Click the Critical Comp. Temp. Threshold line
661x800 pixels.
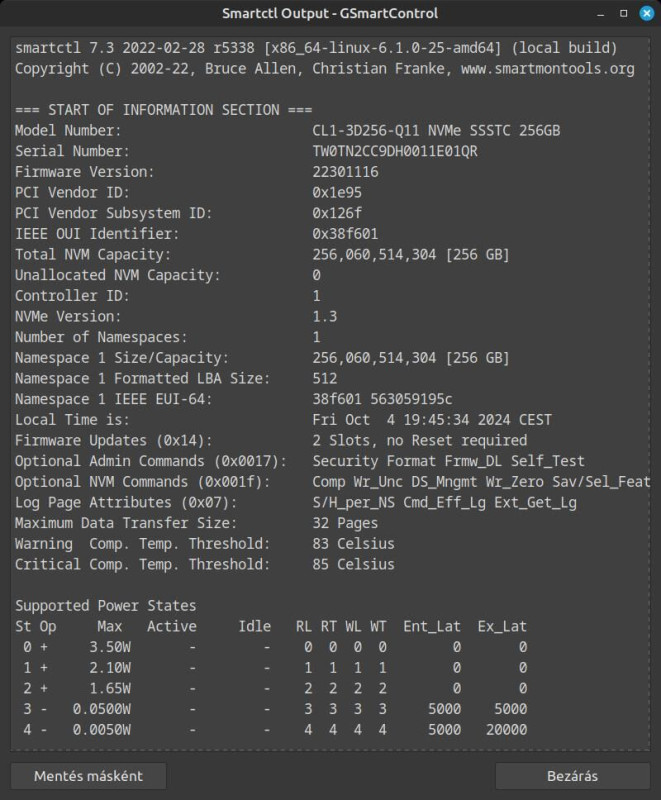coord(205,564)
